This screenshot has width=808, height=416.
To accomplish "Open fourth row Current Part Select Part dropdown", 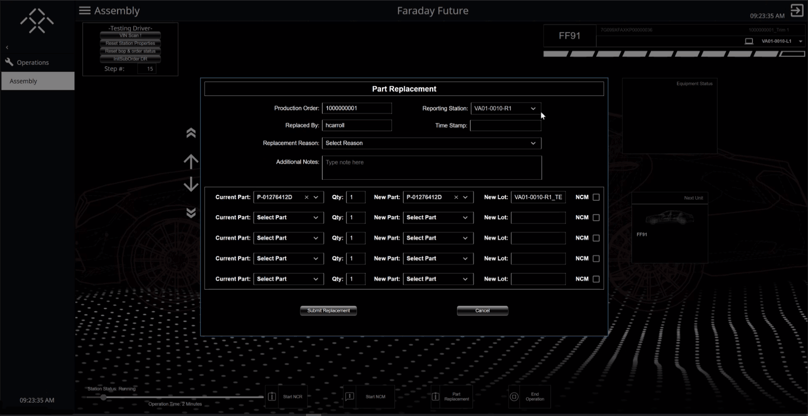I will pos(288,259).
